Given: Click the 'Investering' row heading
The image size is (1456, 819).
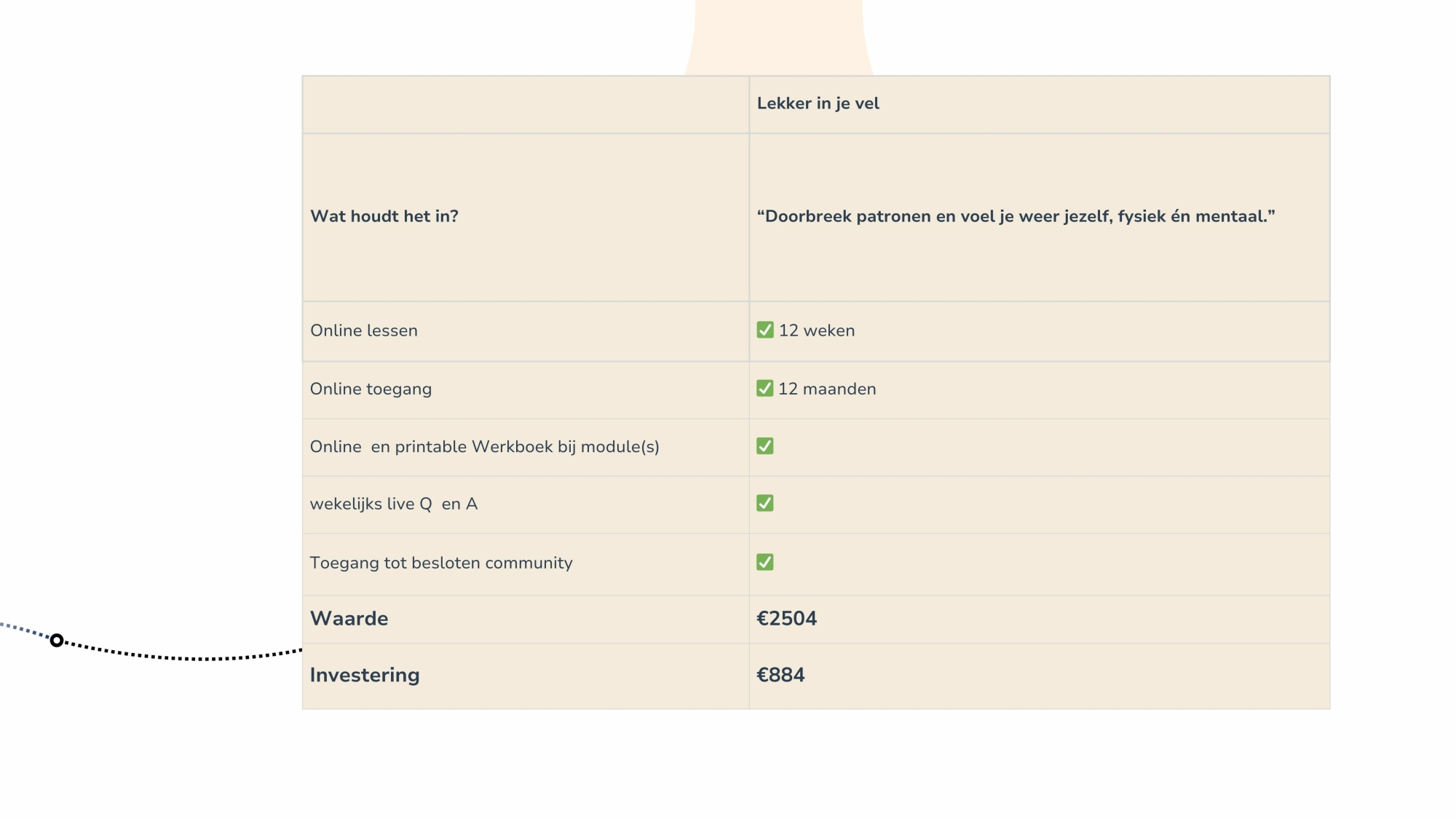Looking at the screenshot, I should coord(365,675).
